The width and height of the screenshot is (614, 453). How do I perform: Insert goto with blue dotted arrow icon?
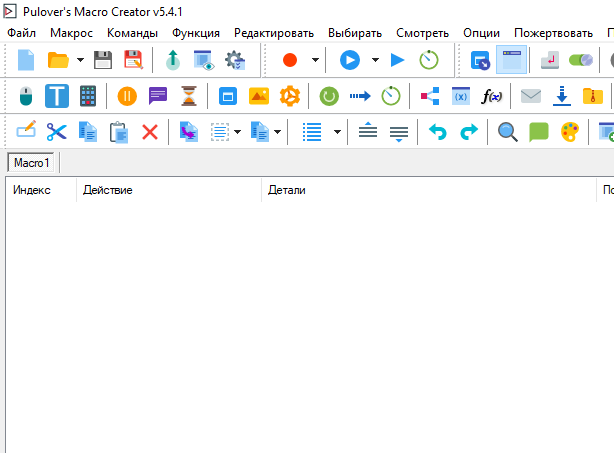tap(360, 96)
